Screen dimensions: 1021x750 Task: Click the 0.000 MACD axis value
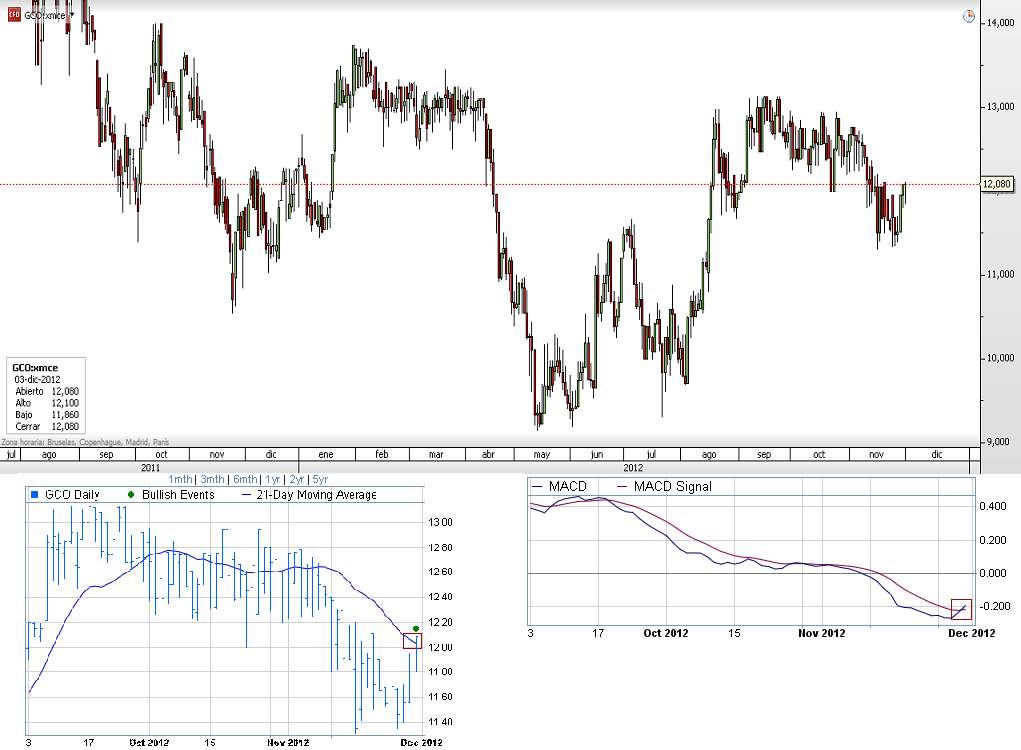tap(992, 573)
